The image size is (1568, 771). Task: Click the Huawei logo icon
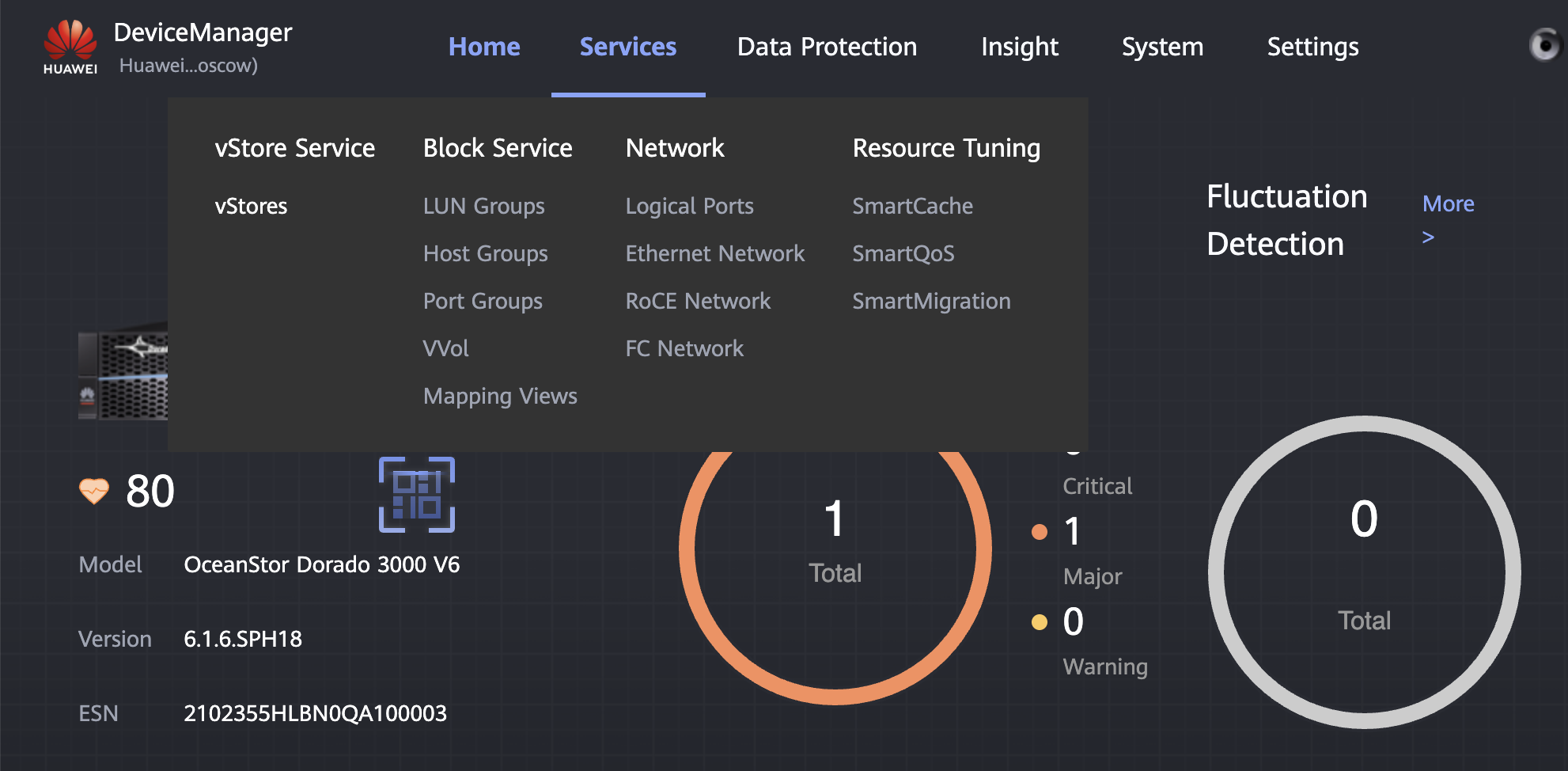point(70,47)
